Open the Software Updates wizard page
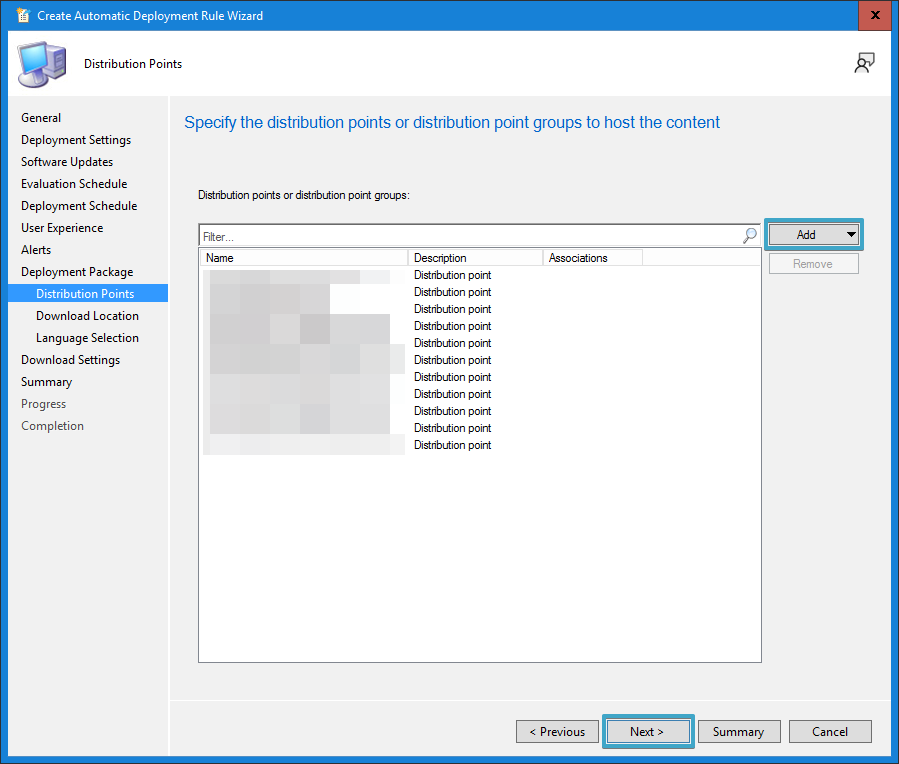This screenshot has height=764, width=899. 66,161
